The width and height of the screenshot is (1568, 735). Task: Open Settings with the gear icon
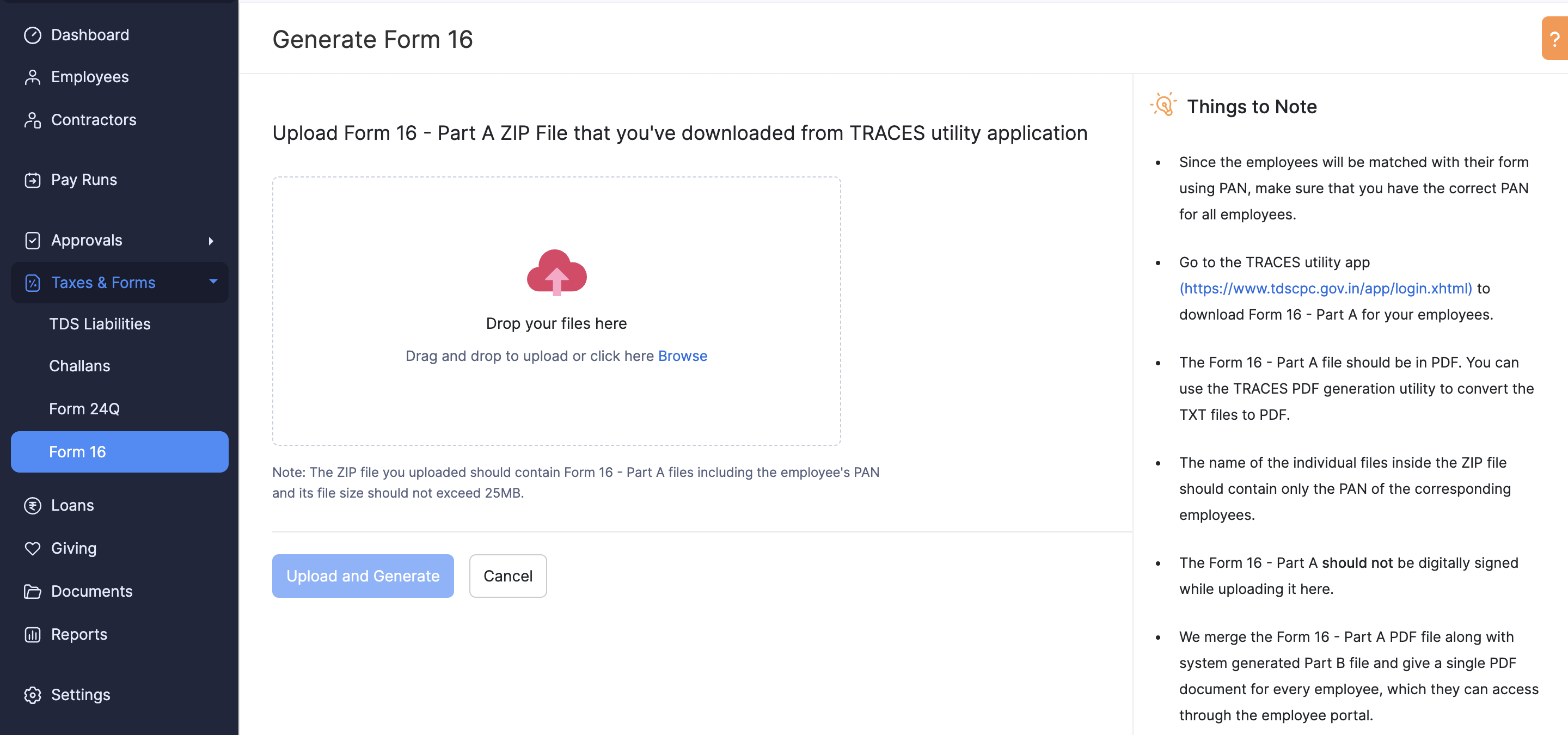tap(32, 694)
